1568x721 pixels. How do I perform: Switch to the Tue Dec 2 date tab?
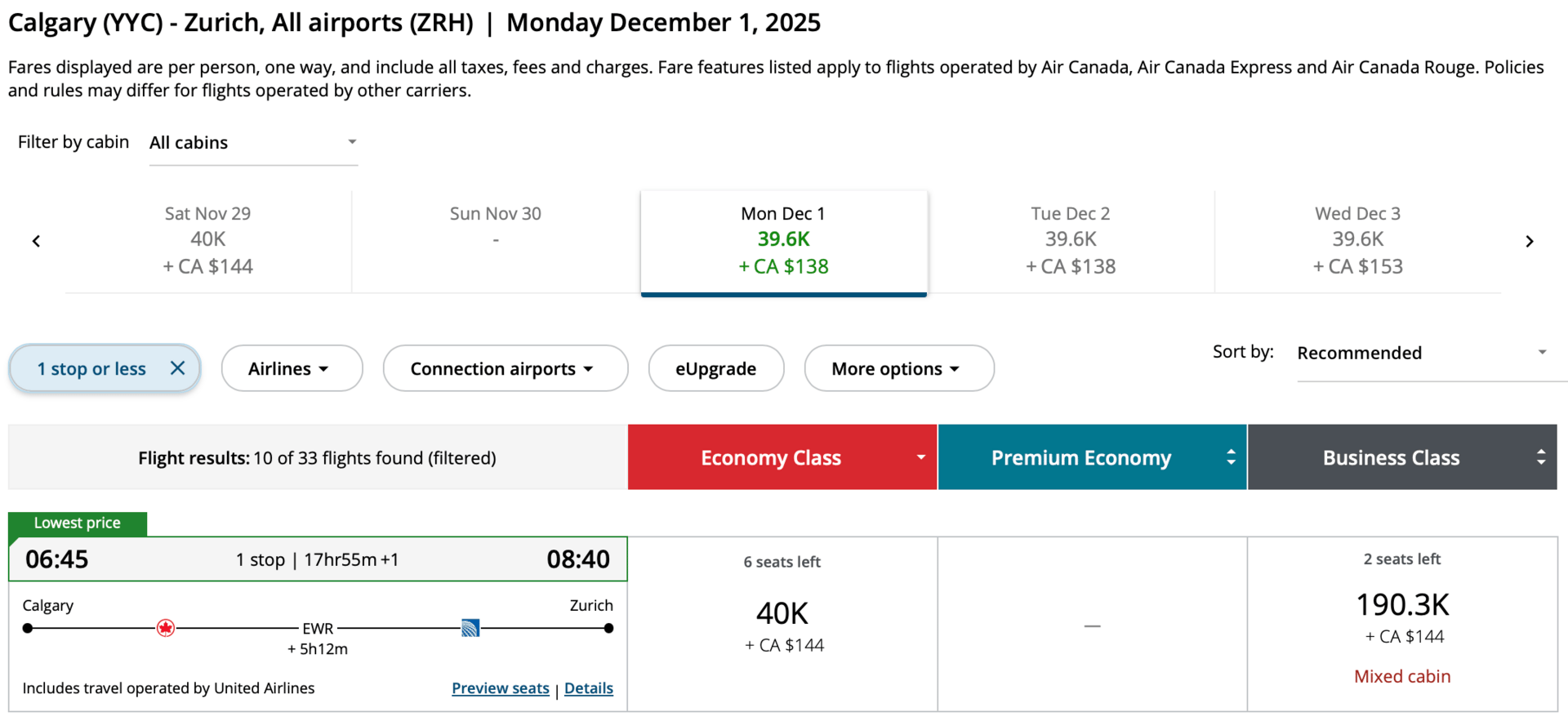click(1071, 240)
